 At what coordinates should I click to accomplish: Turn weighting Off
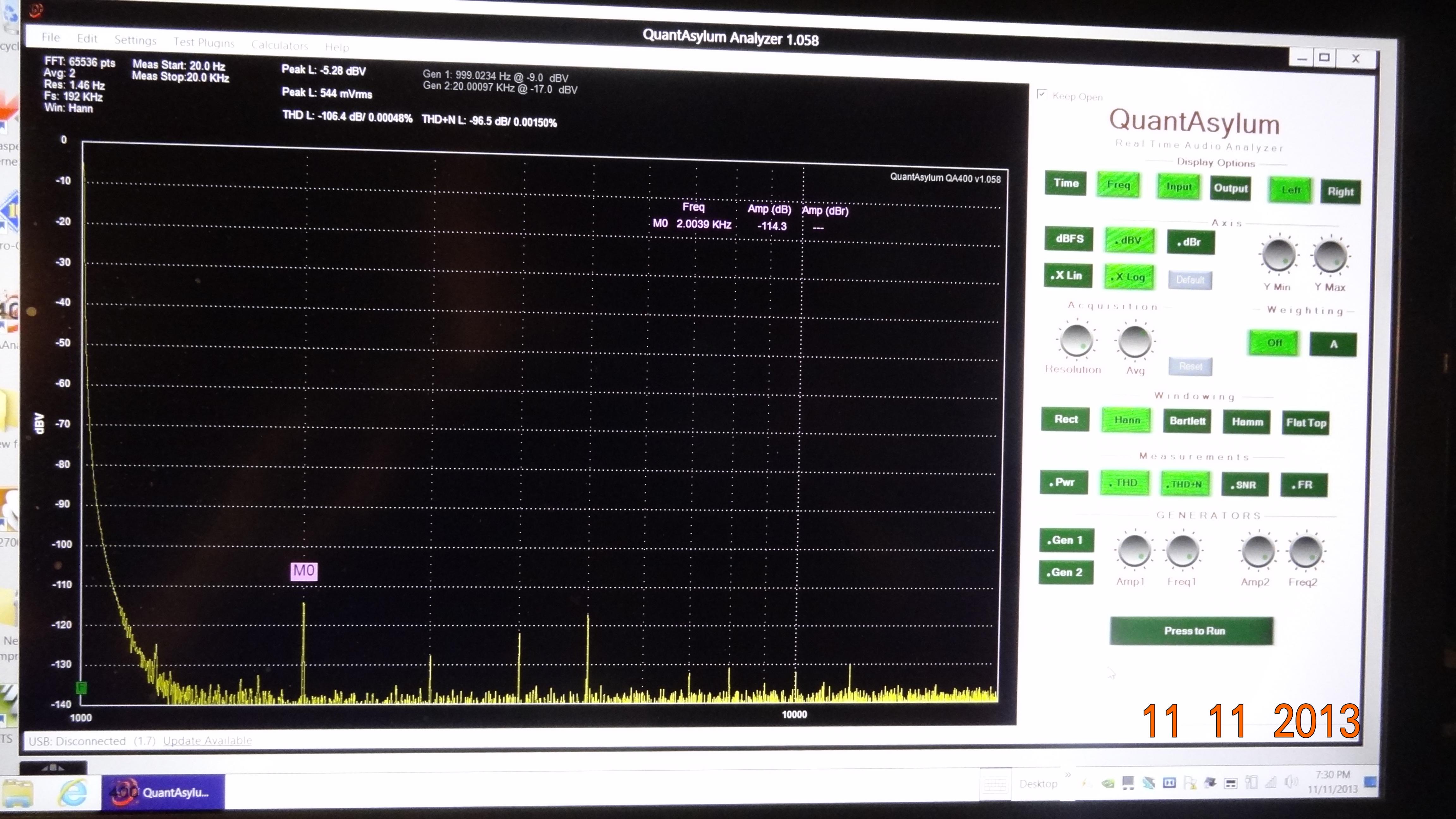pyautogui.click(x=1275, y=343)
